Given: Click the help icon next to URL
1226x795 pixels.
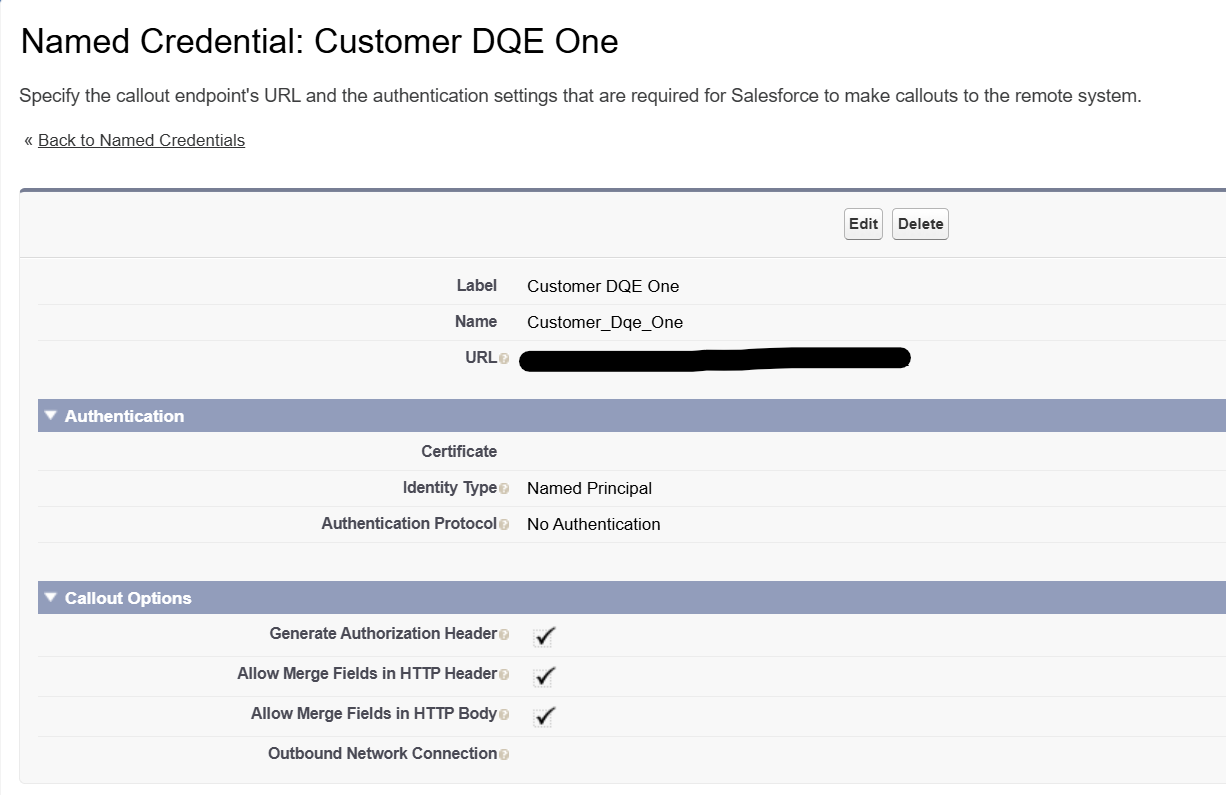Looking at the screenshot, I should click(504, 359).
